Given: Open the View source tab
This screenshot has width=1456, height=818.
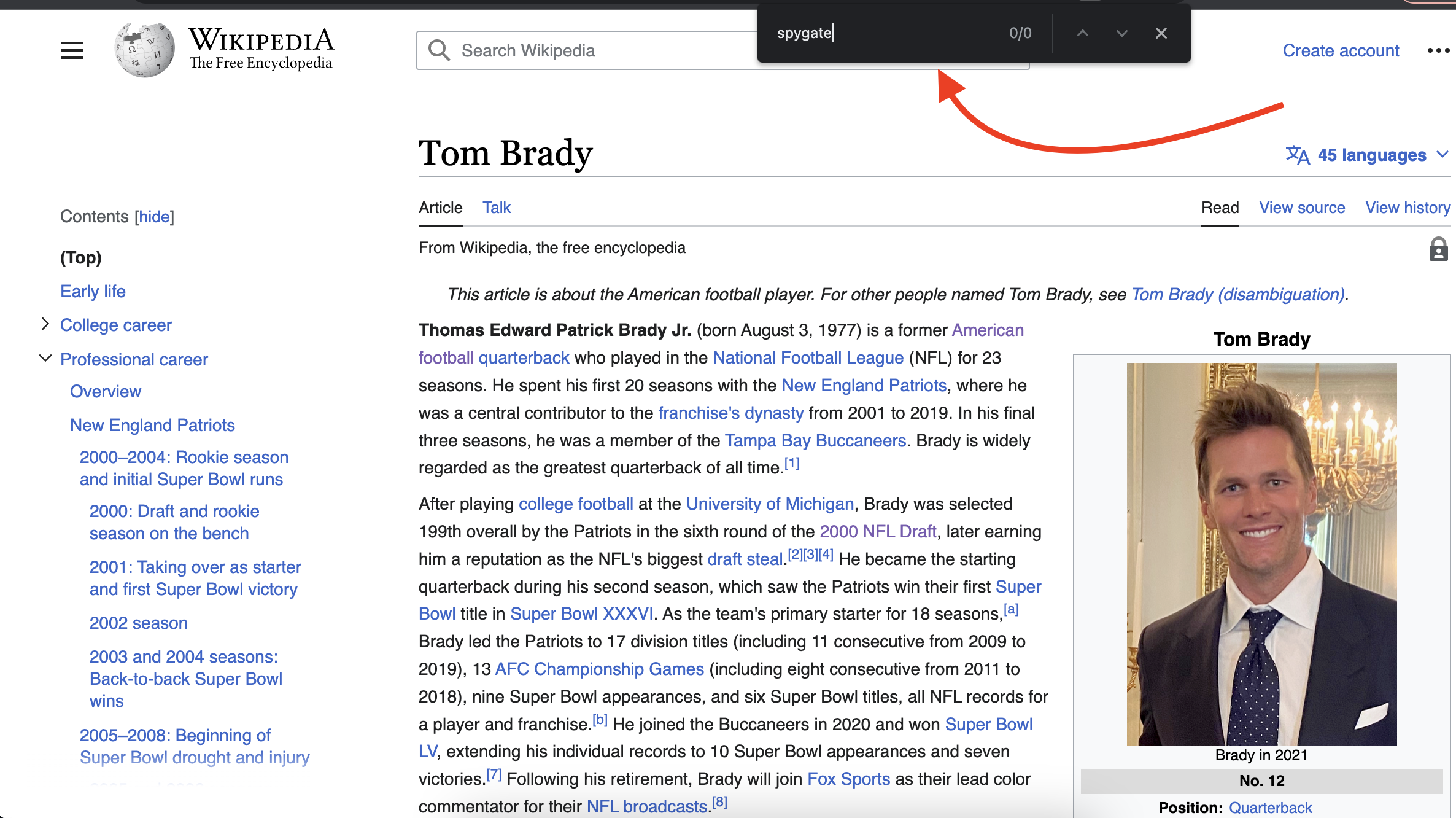Looking at the screenshot, I should point(1302,208).
